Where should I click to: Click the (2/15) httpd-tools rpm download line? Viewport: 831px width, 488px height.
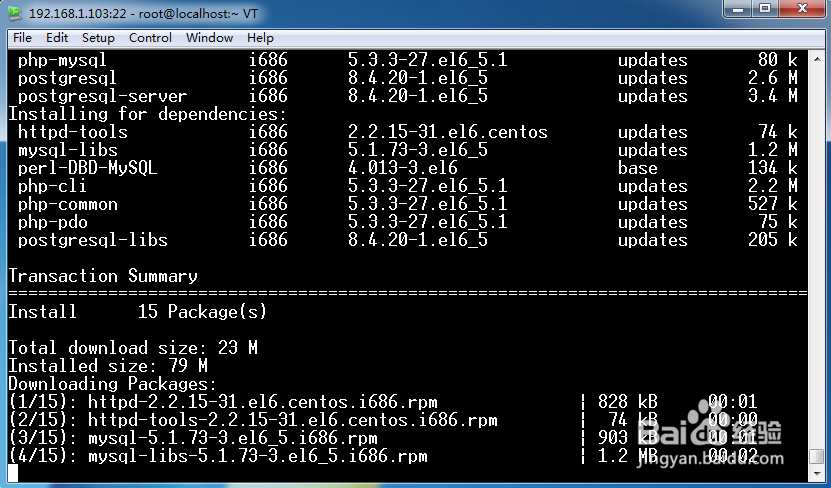pyautogui.click(x=383, y=420)
